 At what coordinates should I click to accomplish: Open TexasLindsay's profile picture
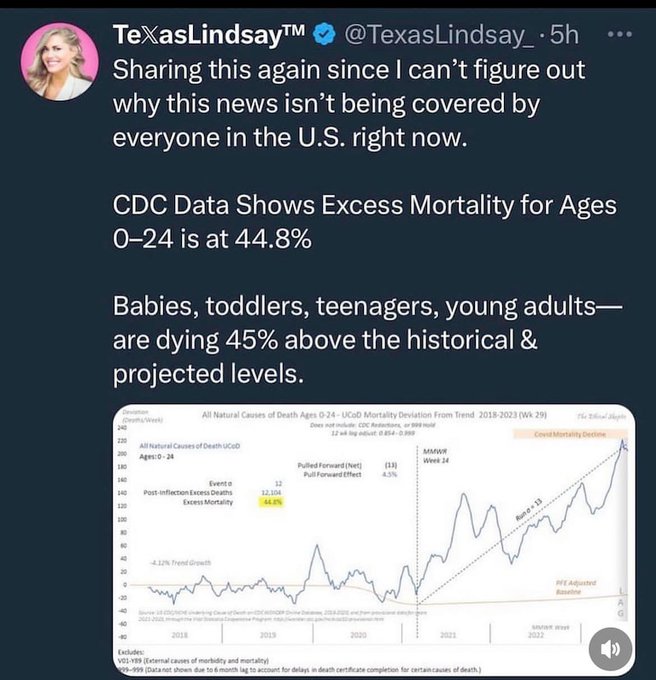[64, 61]
